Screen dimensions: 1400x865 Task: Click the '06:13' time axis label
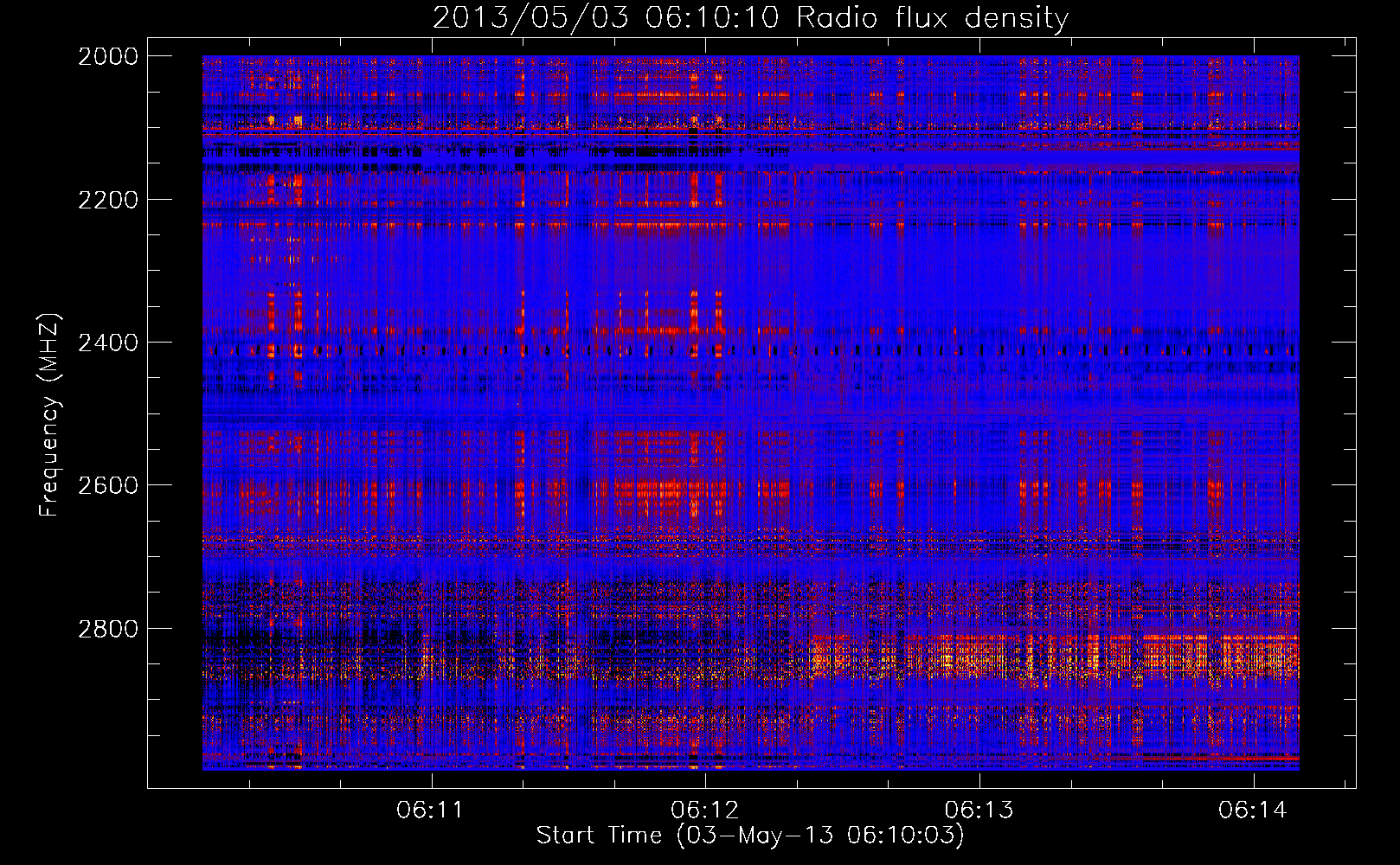pos(979,811)
